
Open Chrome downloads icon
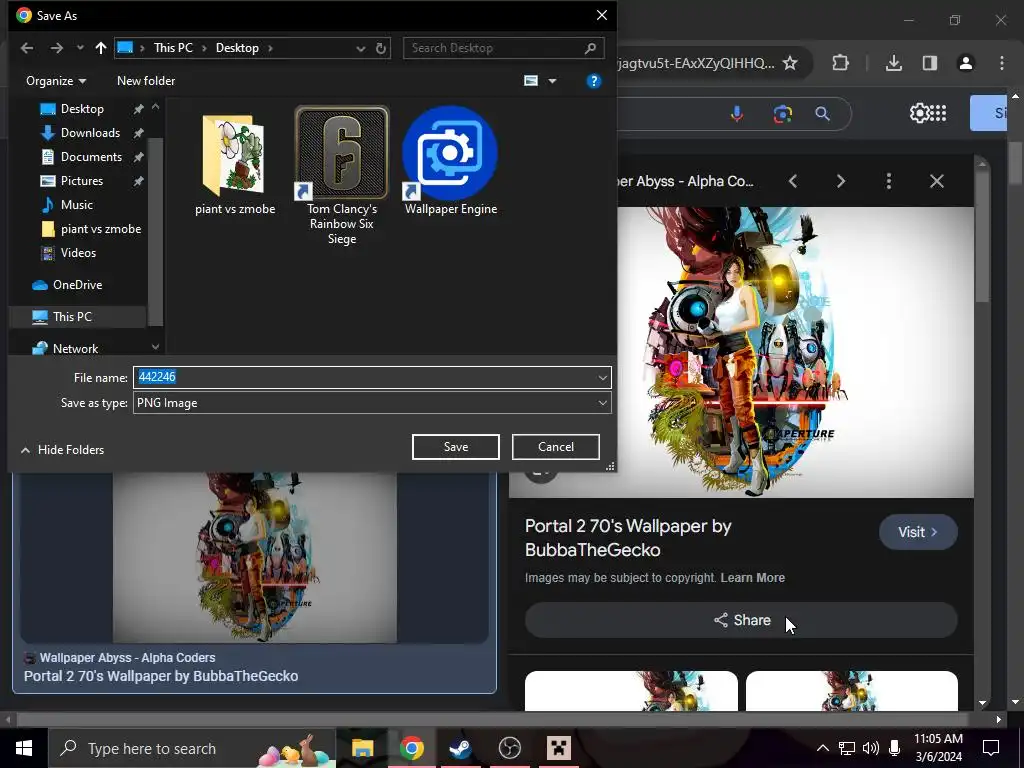(x=893, y=63)
